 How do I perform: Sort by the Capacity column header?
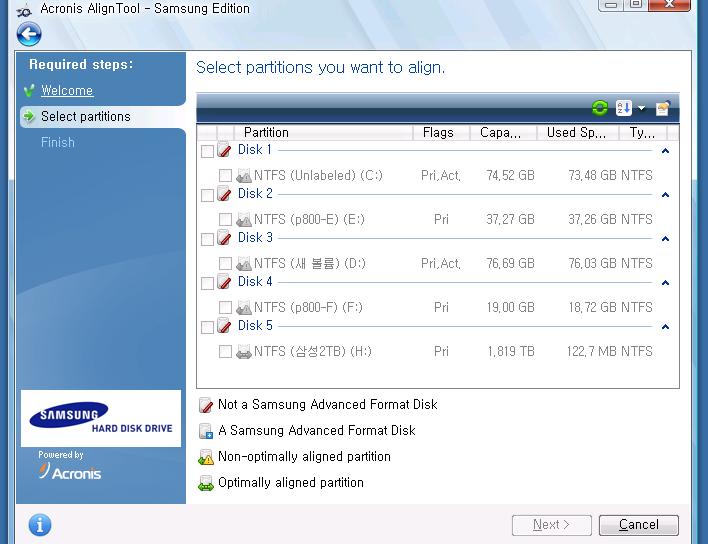pyautogui.click(x=500, y=132)
